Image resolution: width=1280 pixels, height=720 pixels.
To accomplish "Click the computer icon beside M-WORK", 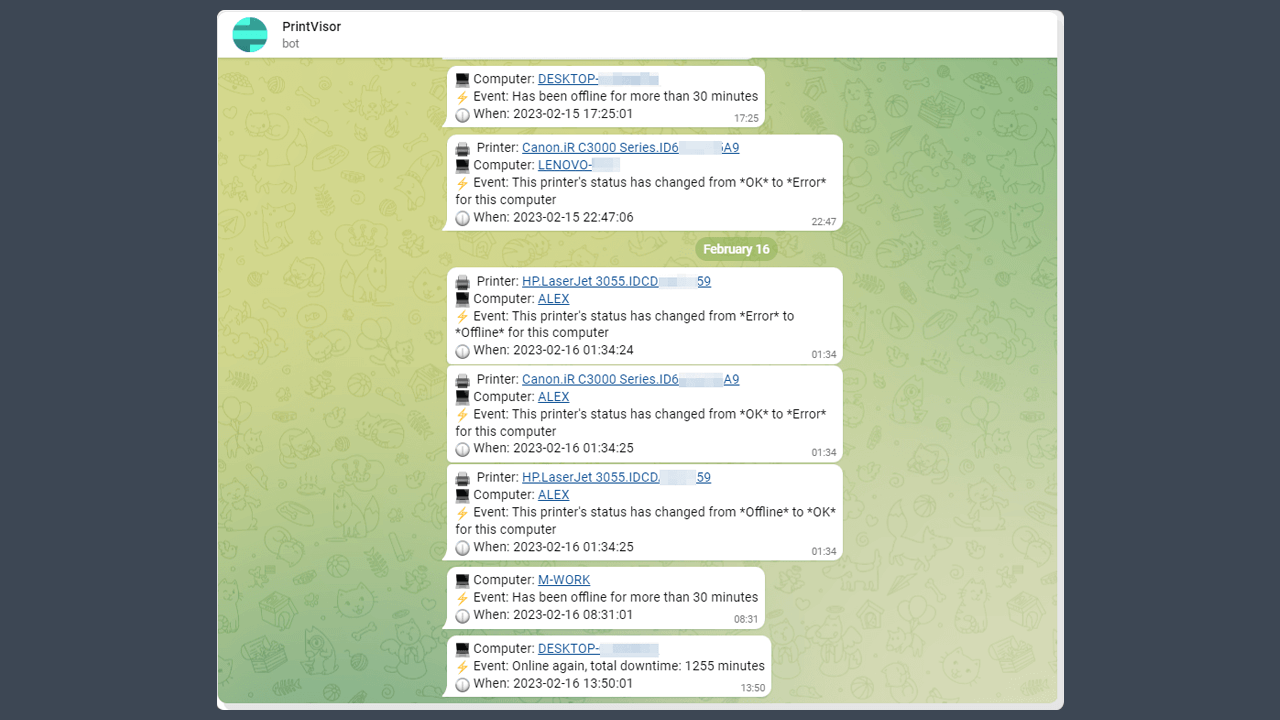I will [462, 580].
